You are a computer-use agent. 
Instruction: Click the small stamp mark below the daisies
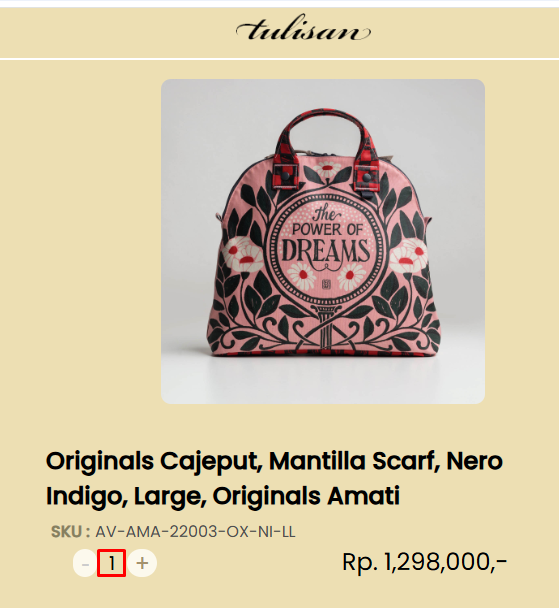point(326,285)
